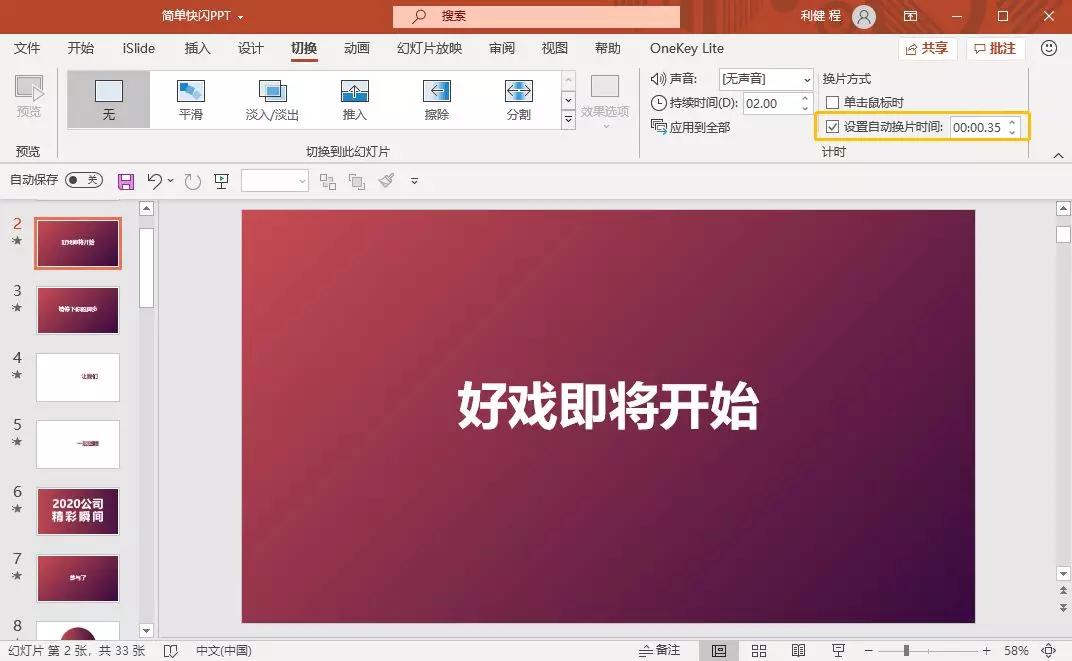Open the 声音 sound dropdown
Image resolution: width=1072 pixels, height=661 pixels.
tap(806, 78)
